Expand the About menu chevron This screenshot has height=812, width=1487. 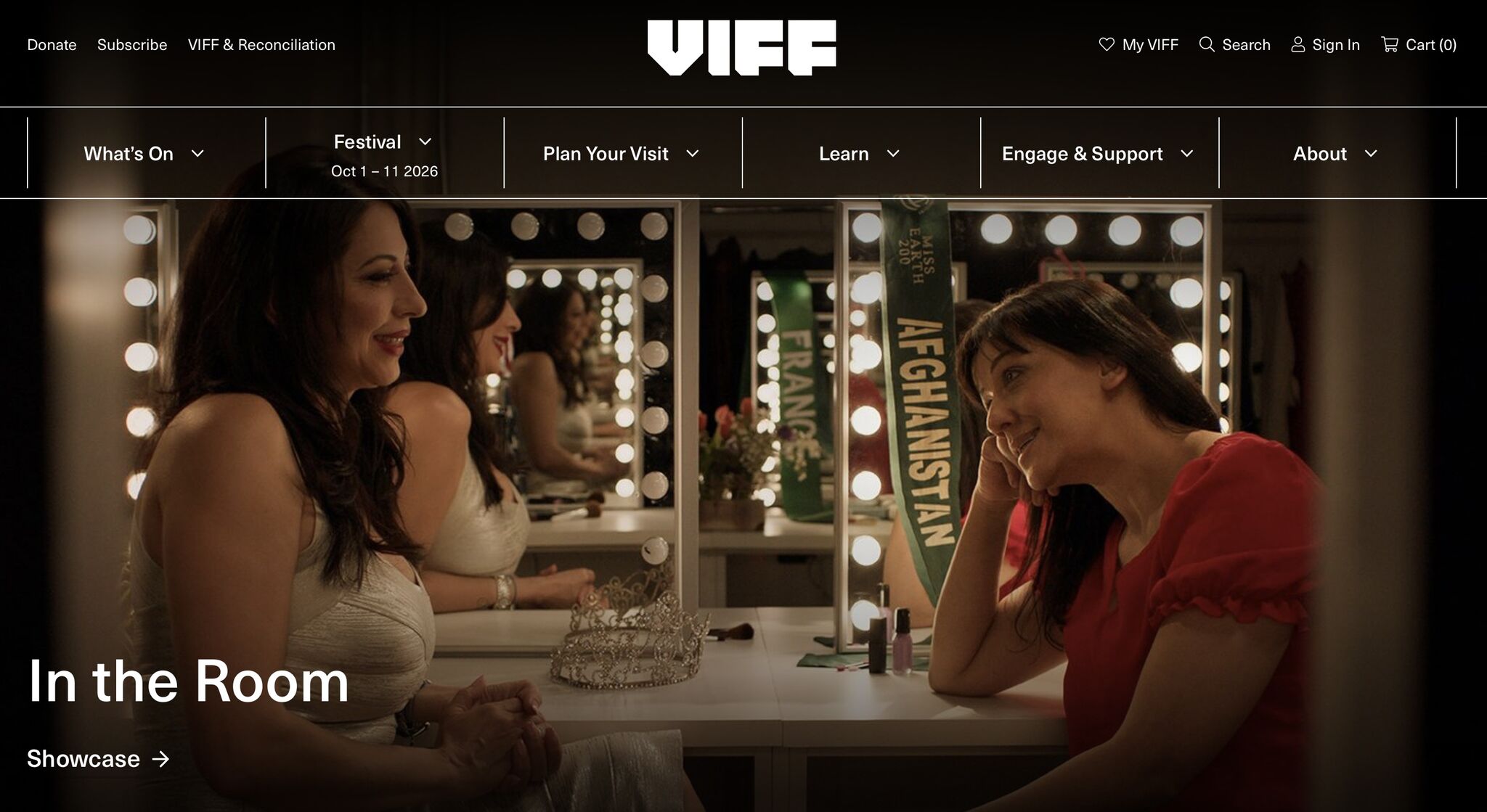tap(1371, 154)
